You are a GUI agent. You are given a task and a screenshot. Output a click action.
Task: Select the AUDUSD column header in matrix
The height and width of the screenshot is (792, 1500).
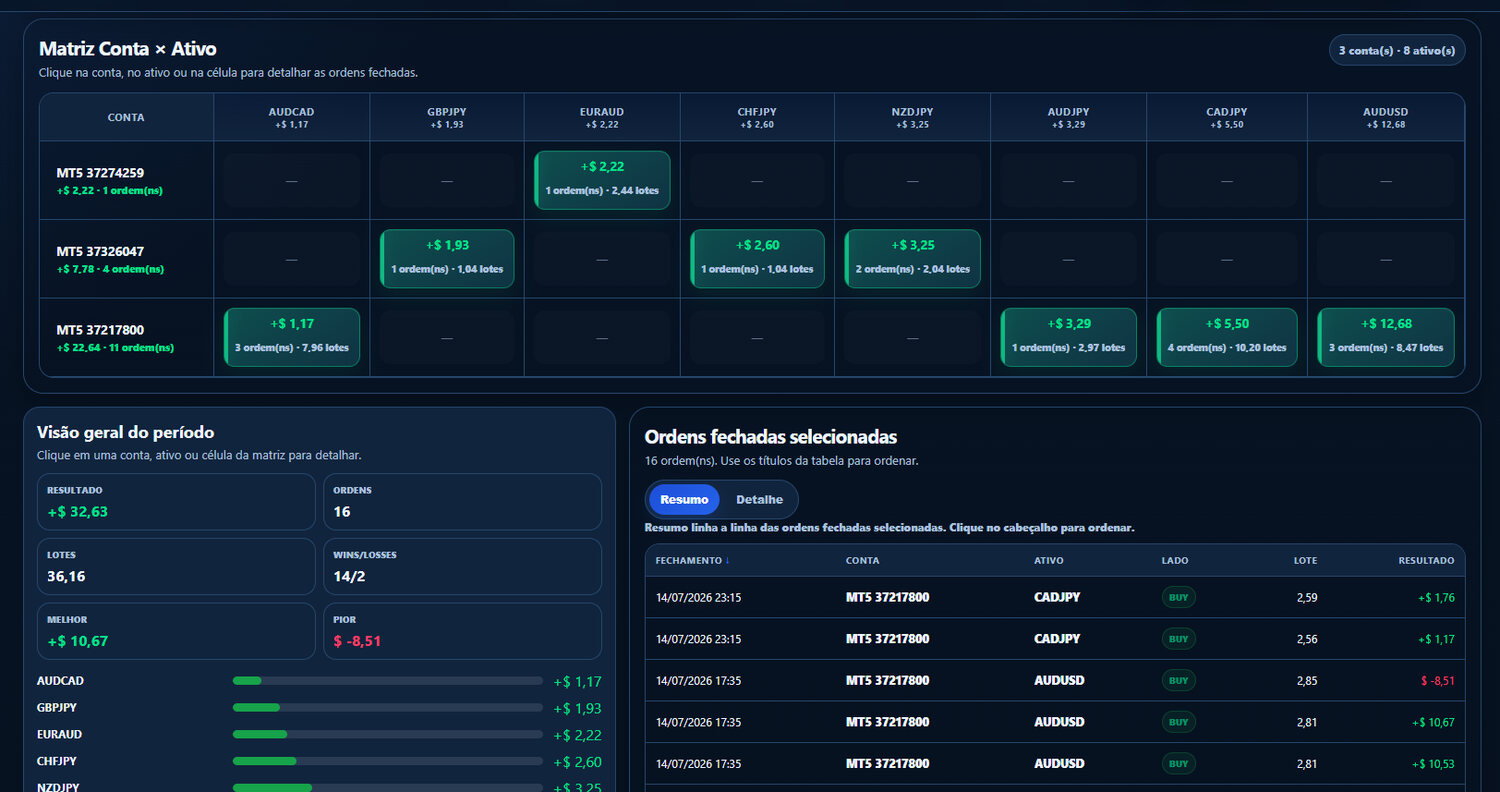(x=1385, y=117)
